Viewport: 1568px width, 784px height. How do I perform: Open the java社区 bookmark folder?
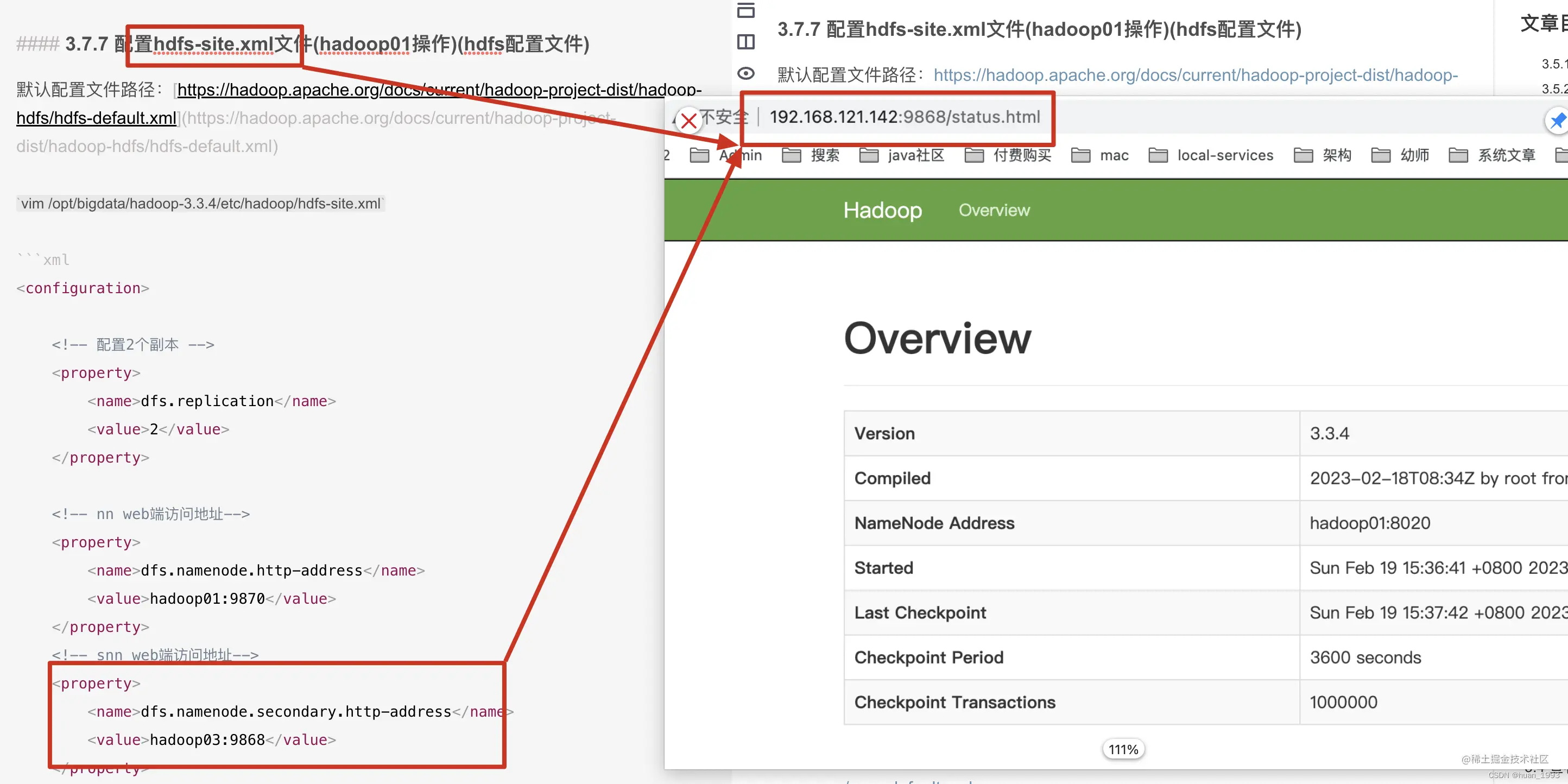coord(901,155)
